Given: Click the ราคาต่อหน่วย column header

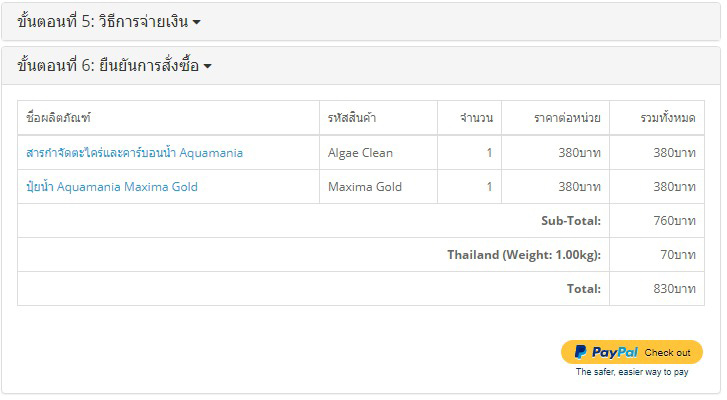Looking at the screenshot, I should [x=567, y=118].
